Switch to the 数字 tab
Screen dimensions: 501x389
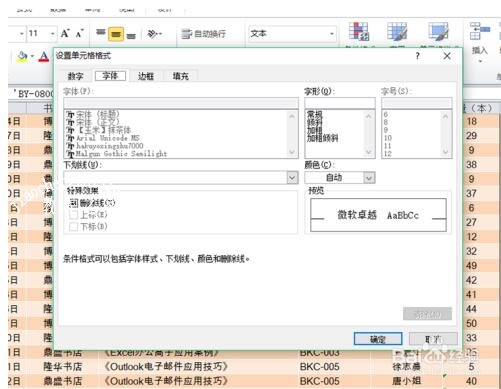[x=75, y=76]
